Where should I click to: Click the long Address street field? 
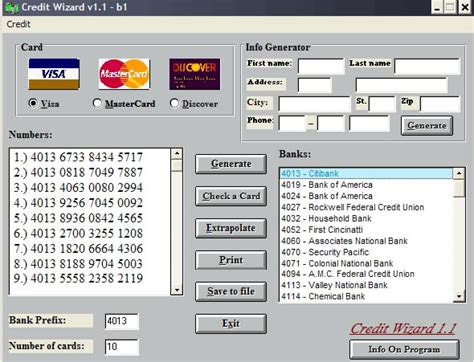tap(401, 85)
